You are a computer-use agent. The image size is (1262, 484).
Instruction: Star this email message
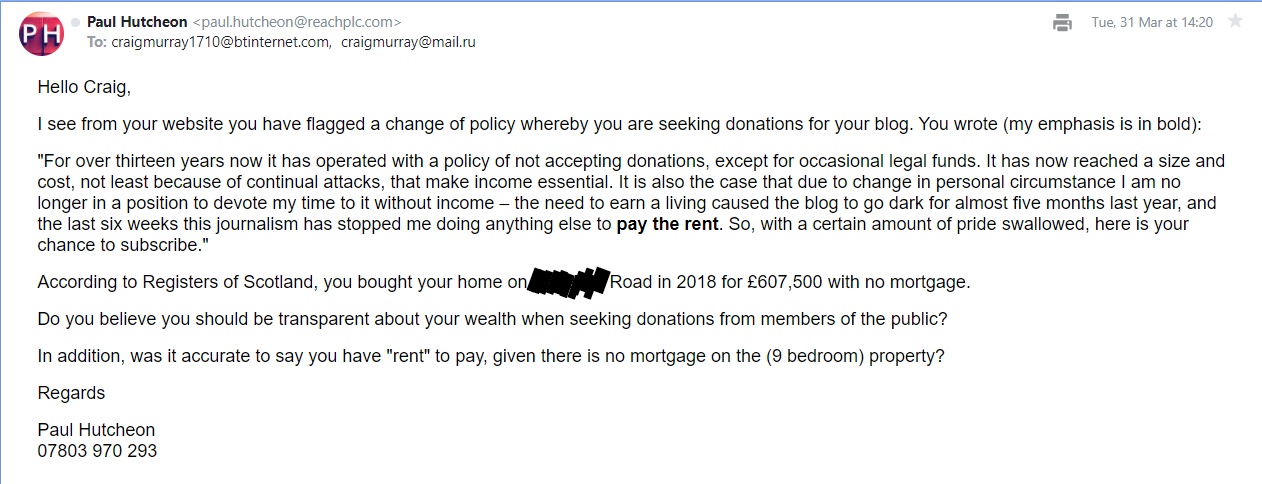[1235, 21]
